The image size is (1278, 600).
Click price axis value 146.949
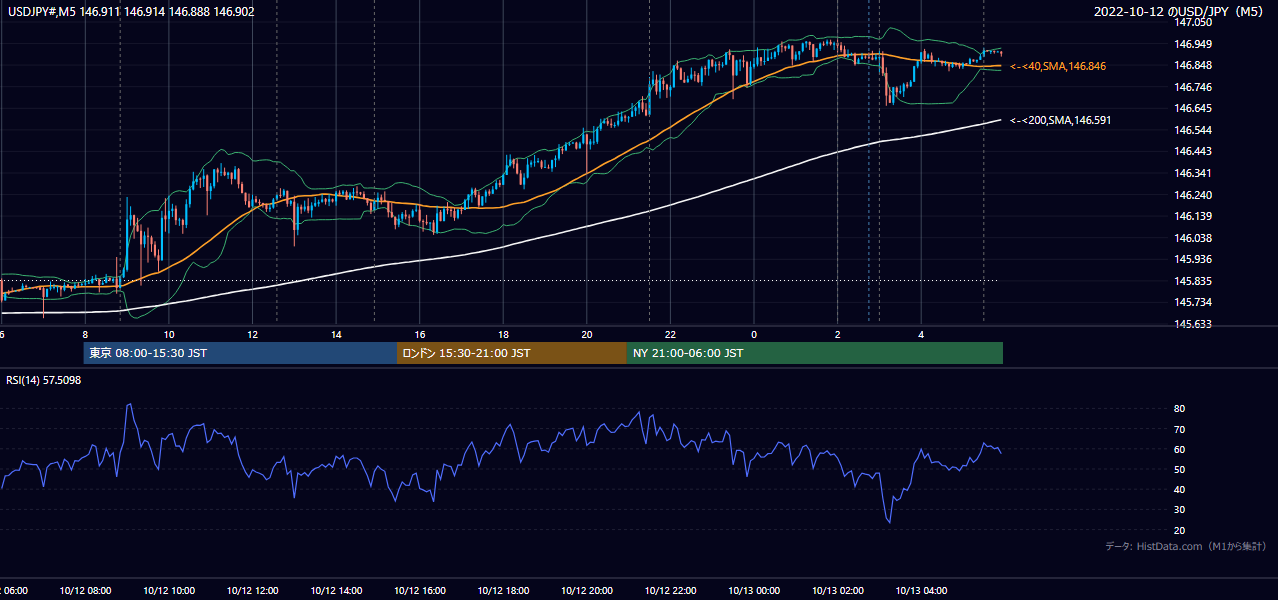(x=1194, y=44)
